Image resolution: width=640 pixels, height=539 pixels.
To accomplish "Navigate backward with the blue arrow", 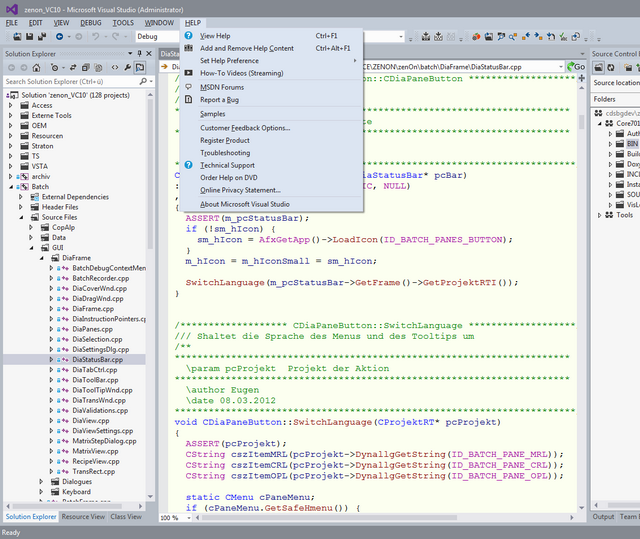I will 60,37.
